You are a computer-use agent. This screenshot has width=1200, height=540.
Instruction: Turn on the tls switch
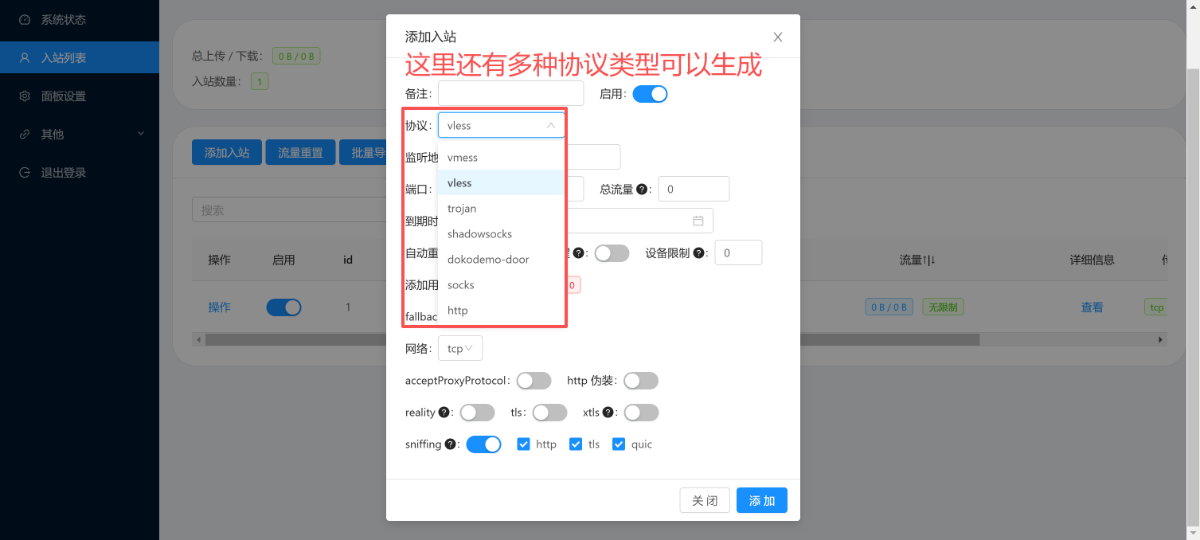point(549,412)
